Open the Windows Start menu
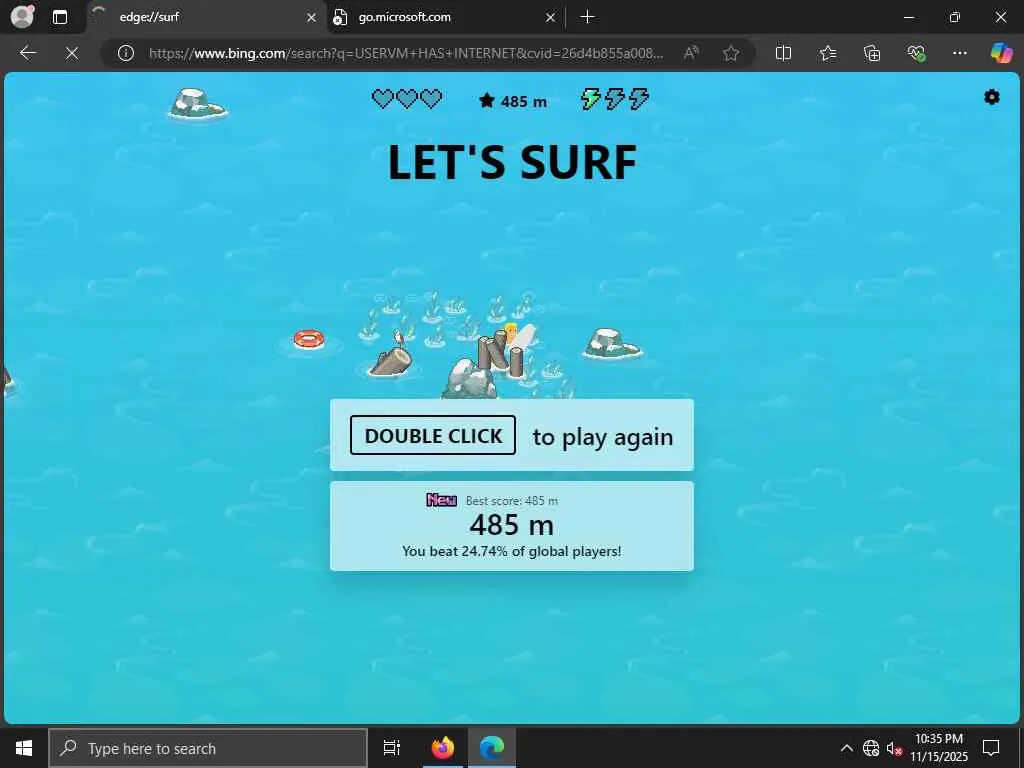This screenshot has height=768, width=1024. (x=24, y=748)
